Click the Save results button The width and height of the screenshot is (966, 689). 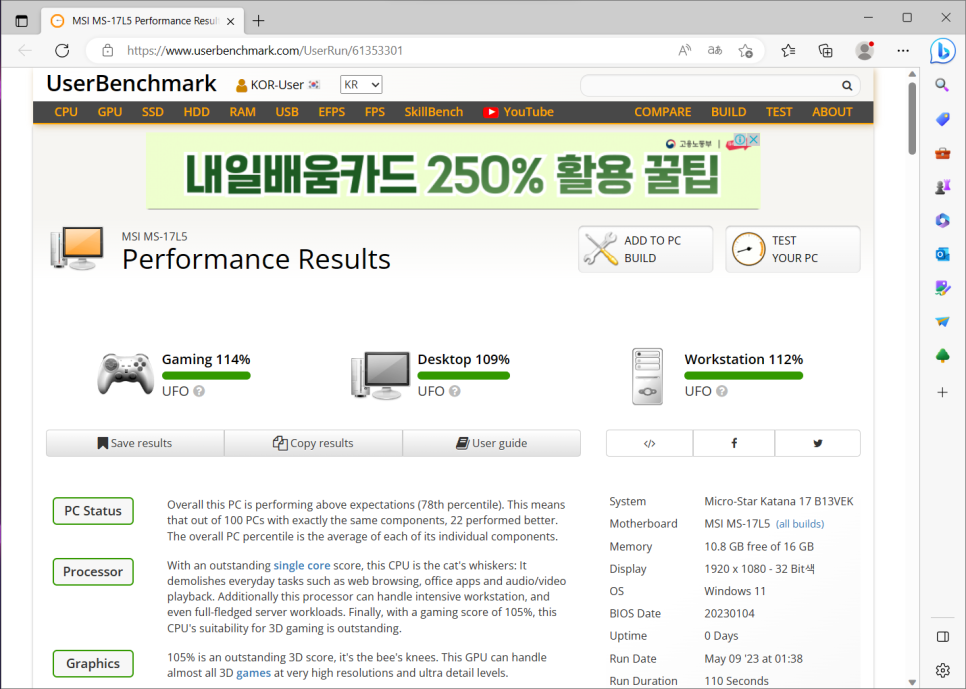(135, 443)
